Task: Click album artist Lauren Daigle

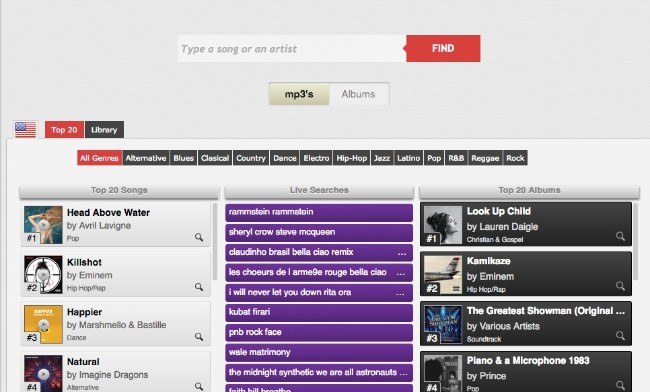Action: [508, 227]
